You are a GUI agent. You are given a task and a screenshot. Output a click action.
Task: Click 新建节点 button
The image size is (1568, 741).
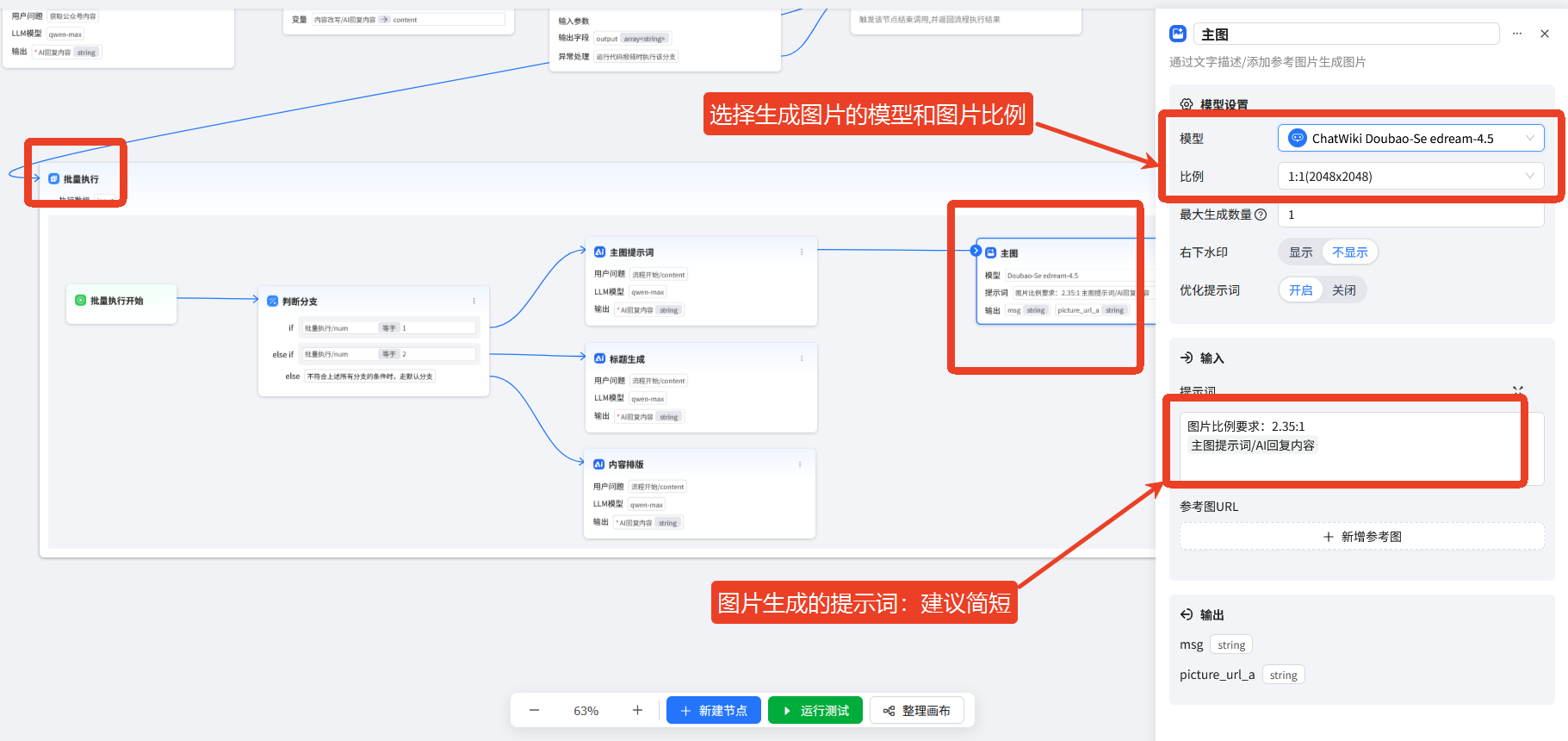tap(713, 710)
